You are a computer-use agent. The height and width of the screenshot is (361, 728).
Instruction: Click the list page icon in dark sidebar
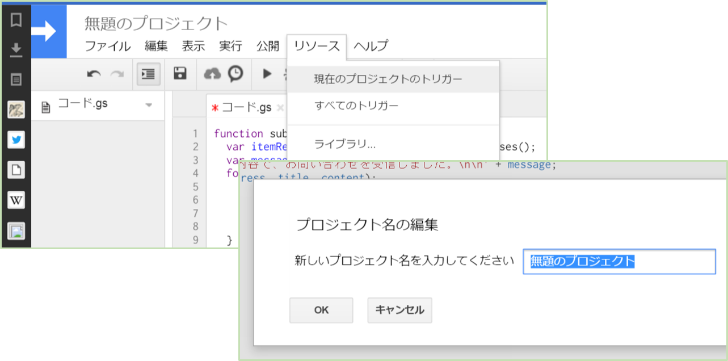[16, 80]
